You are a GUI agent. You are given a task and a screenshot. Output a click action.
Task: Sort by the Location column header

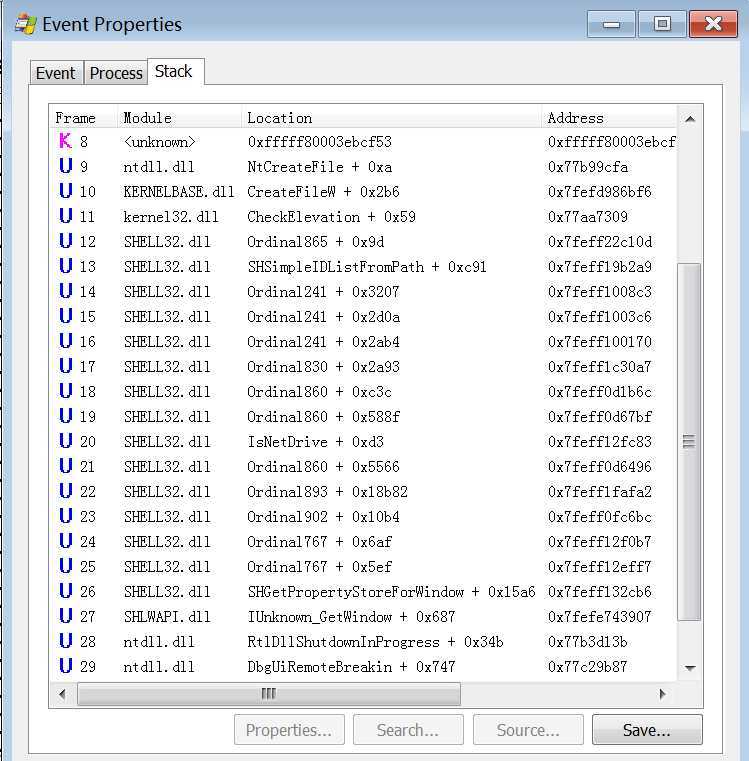[391, 118]
